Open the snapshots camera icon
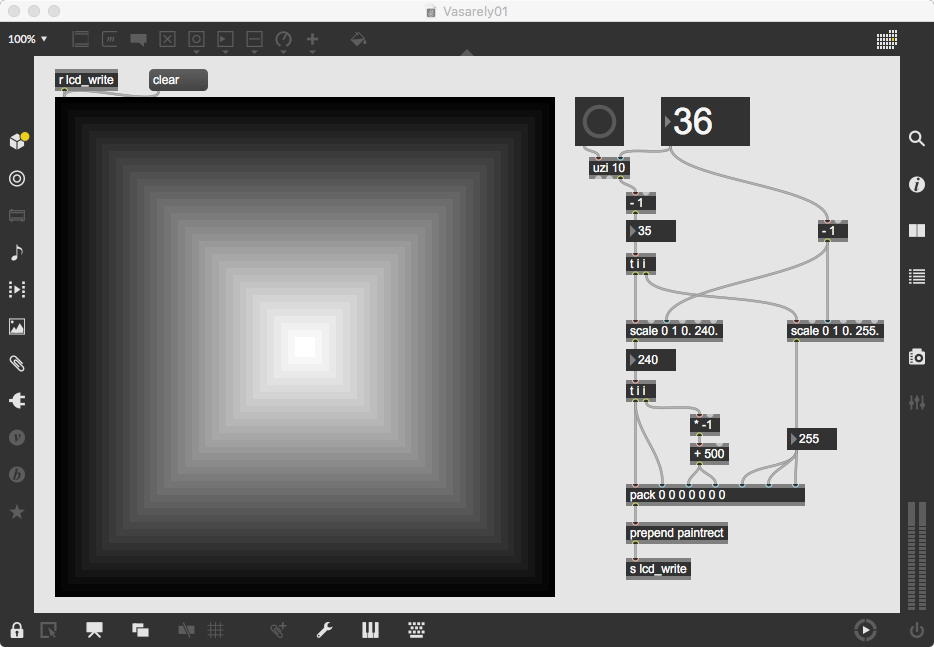 coord(917,356)
